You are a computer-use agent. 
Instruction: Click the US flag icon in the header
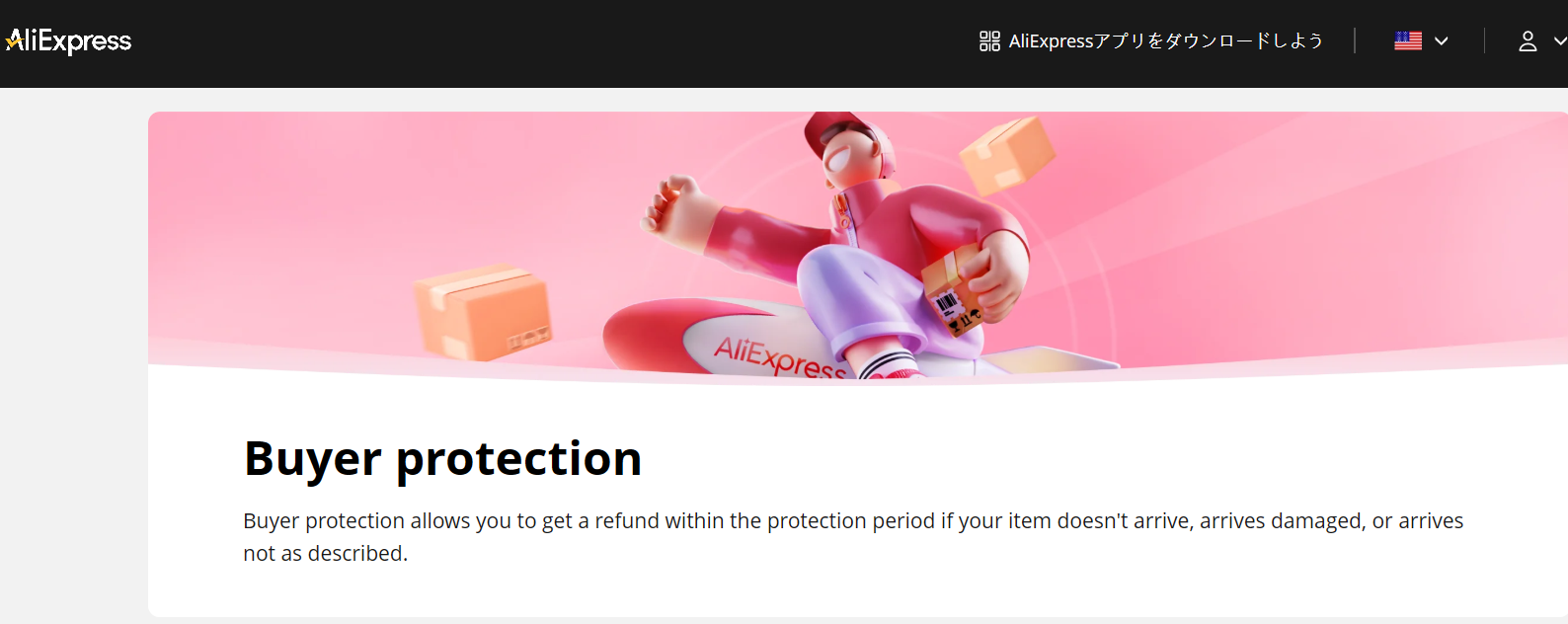click(1408, 39)
